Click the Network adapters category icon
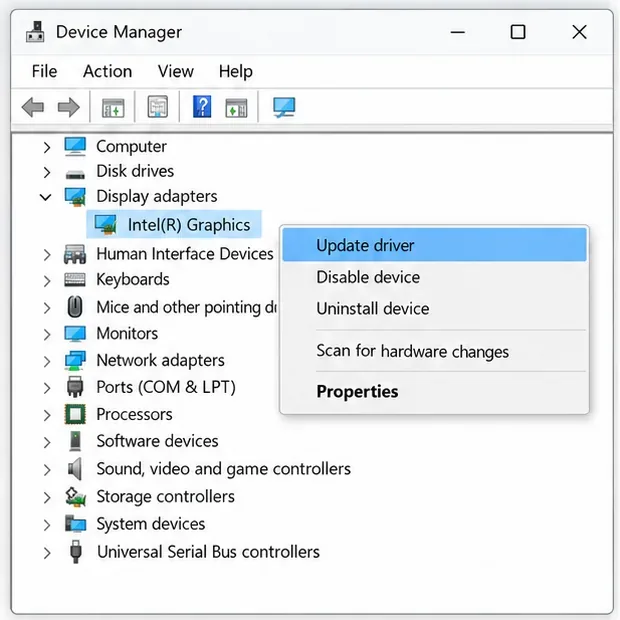 click(75, 360)
